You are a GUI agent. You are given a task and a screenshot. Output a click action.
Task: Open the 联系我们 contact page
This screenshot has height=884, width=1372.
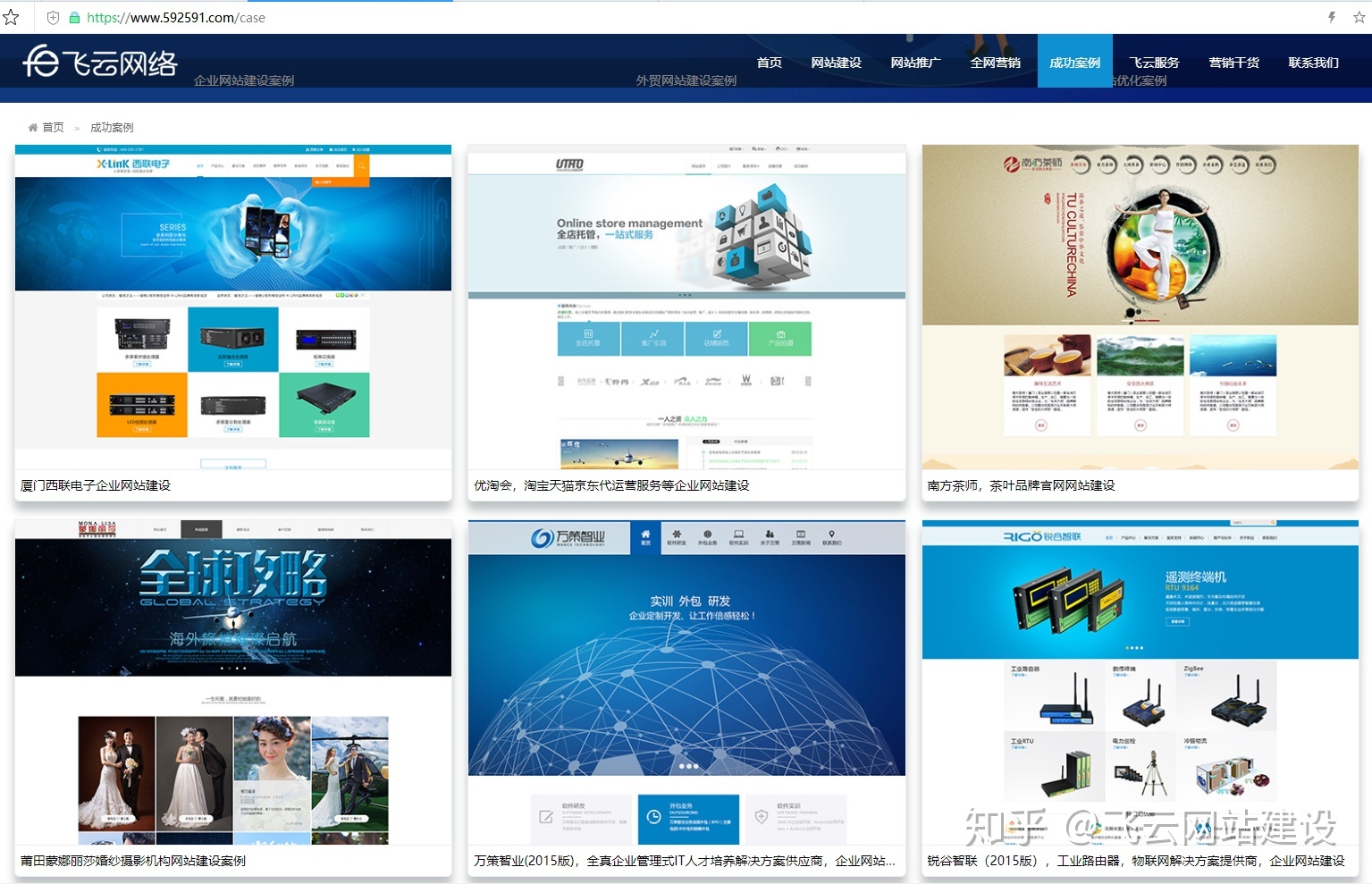click(1313, 63)
